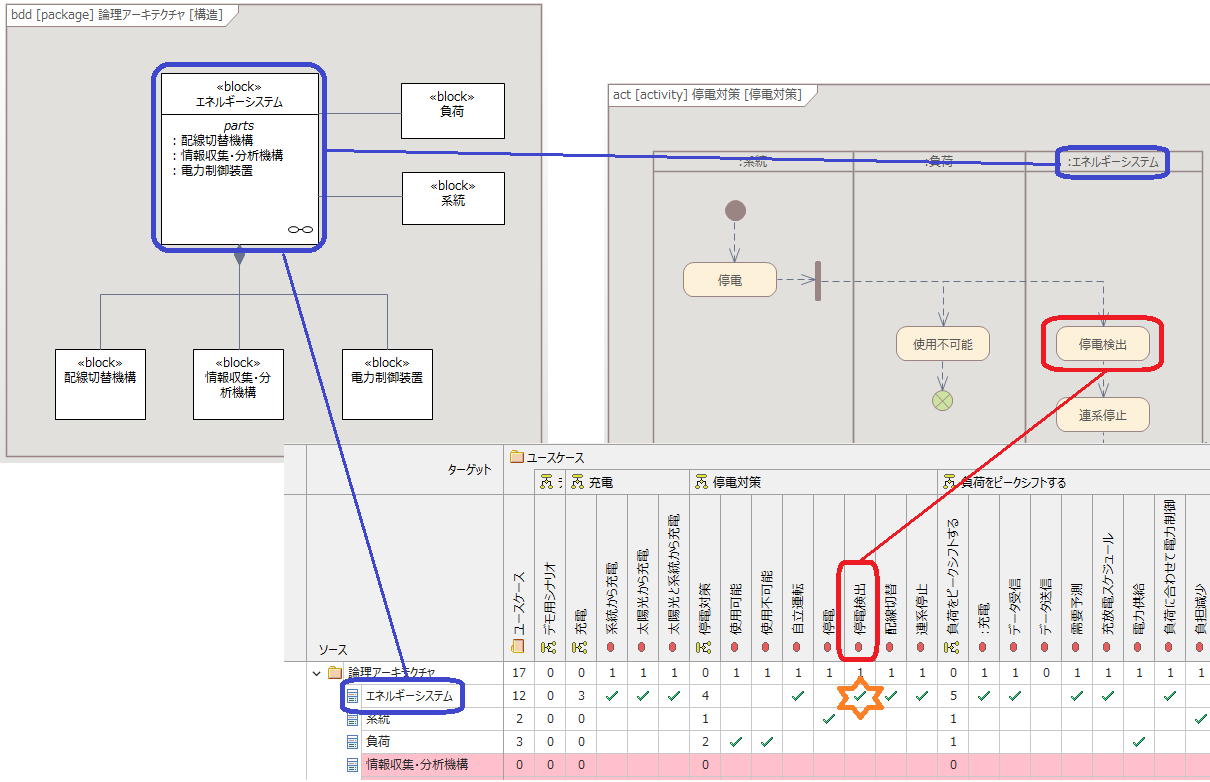Click the 停電対策 use case group icon

click(x=701, y=482)
